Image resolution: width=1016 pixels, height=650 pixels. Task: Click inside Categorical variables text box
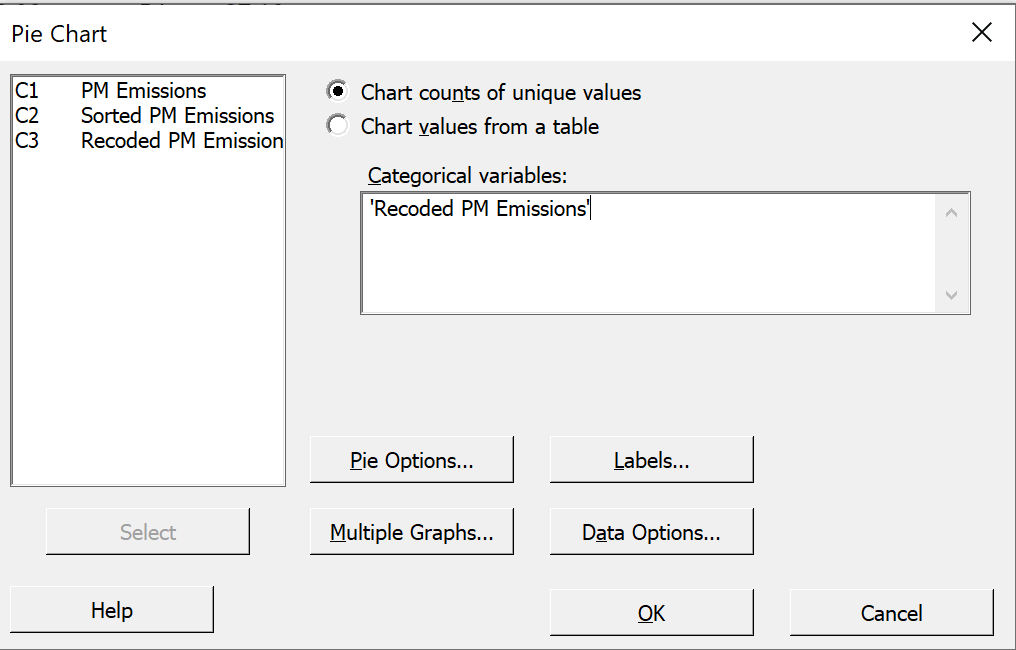point(648,253)
